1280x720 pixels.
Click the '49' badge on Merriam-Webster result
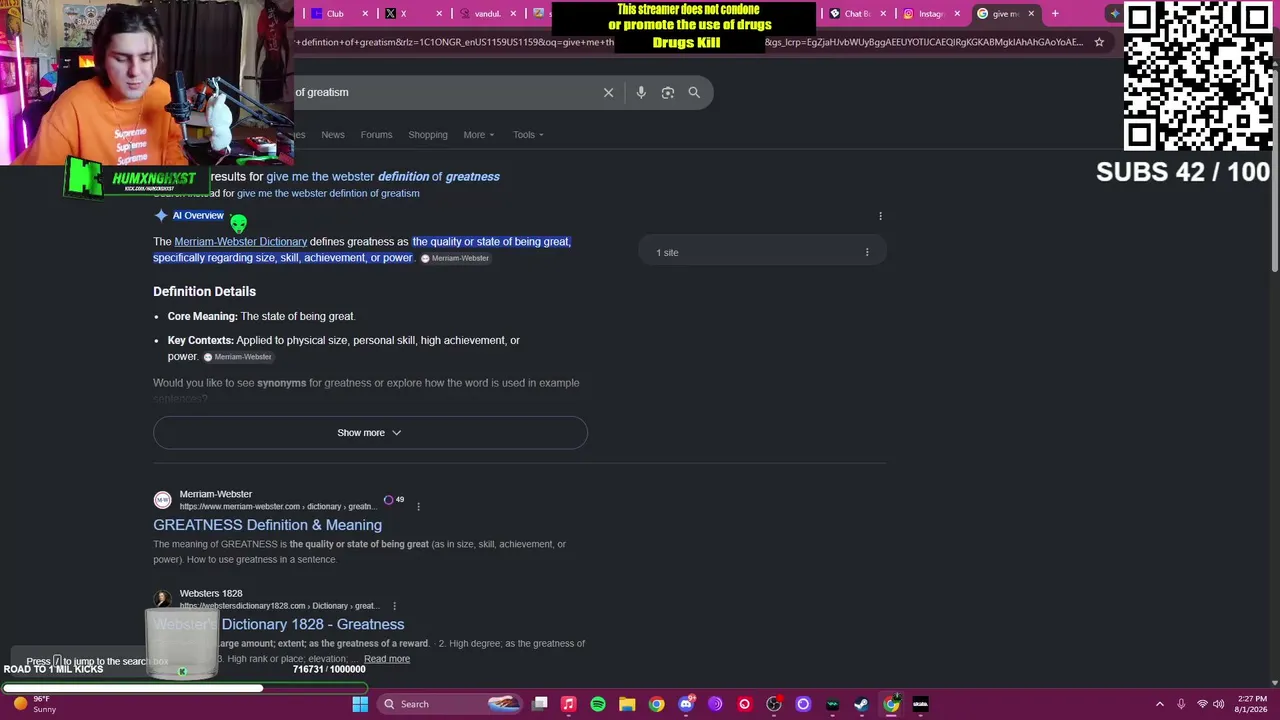(395, 500)
